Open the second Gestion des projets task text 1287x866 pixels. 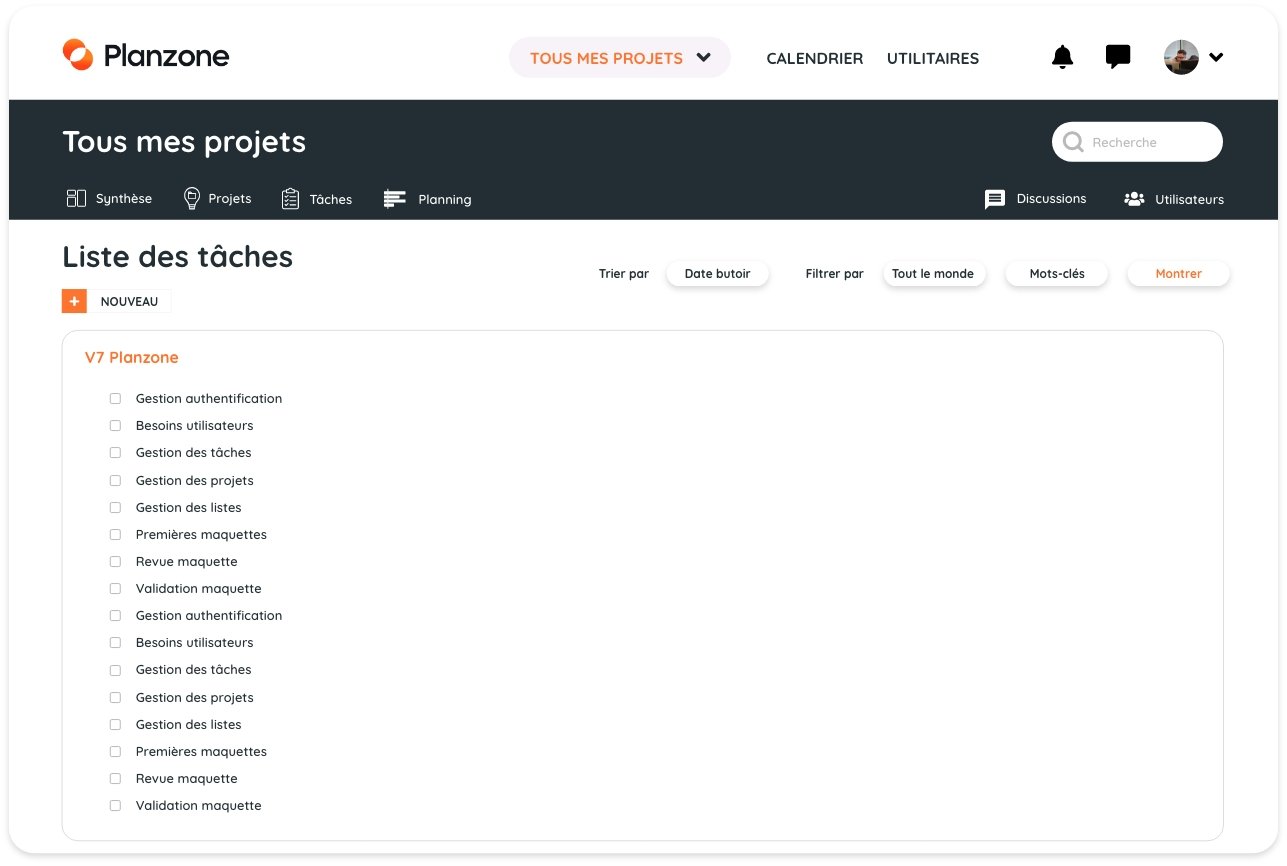[195, 697]
